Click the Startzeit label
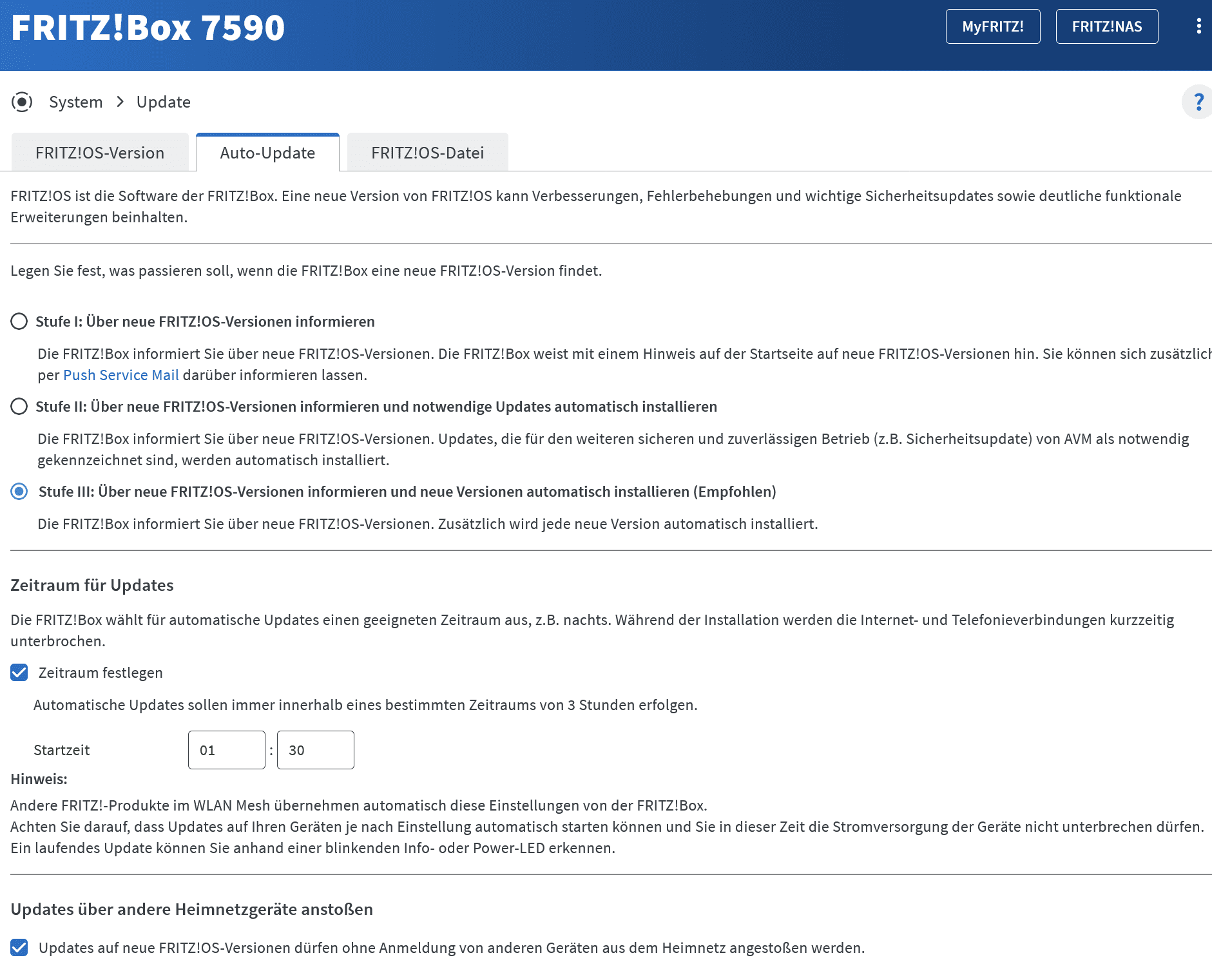The width and height of the screenshot is (1212, 980). coord(62,750)
